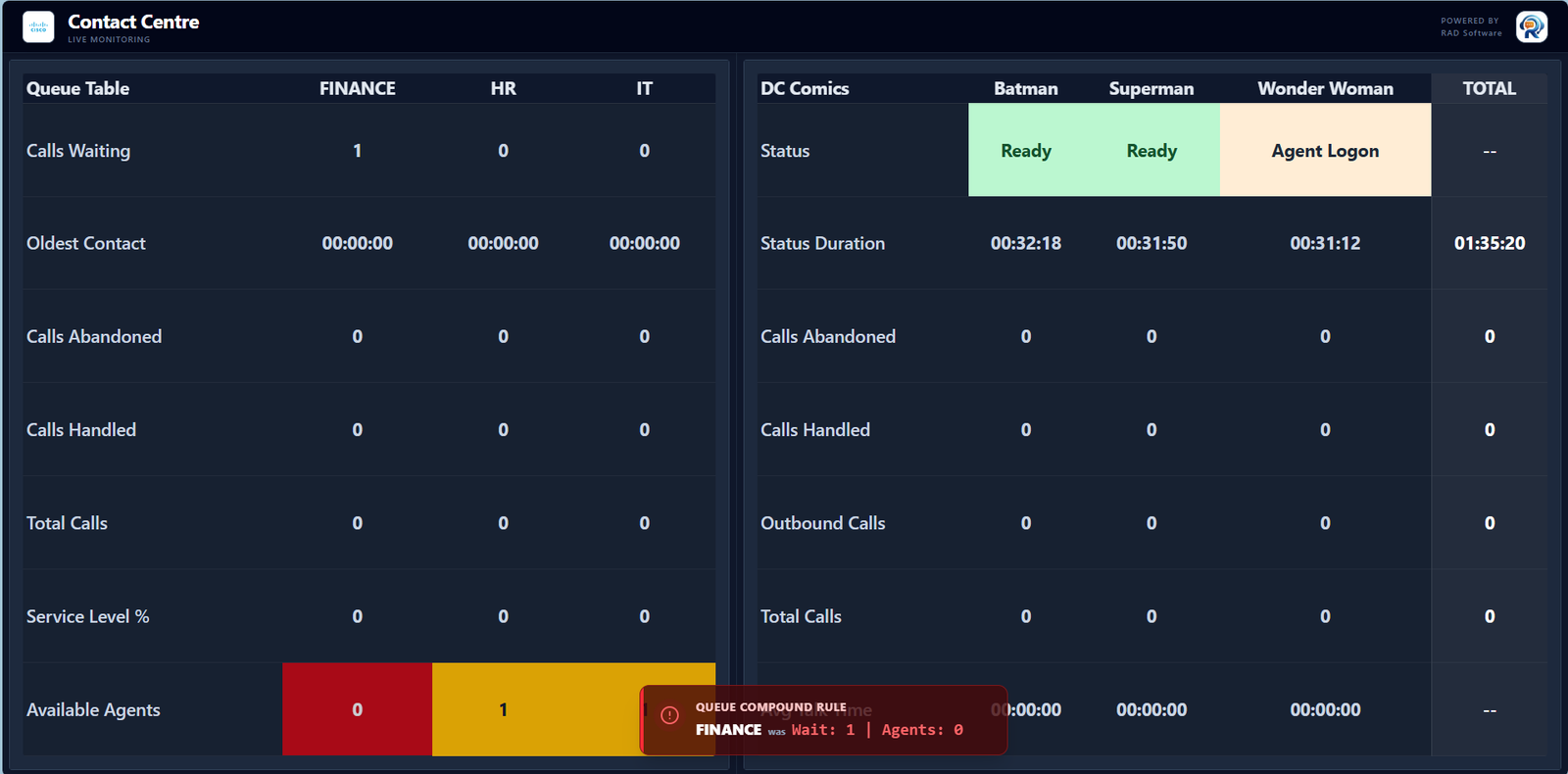Image resolution: width=1568 pixels, height=774 pixels.
Task: Click the QUEUE COMPOUND RULE notification title
Action: (x=771, y=706)
